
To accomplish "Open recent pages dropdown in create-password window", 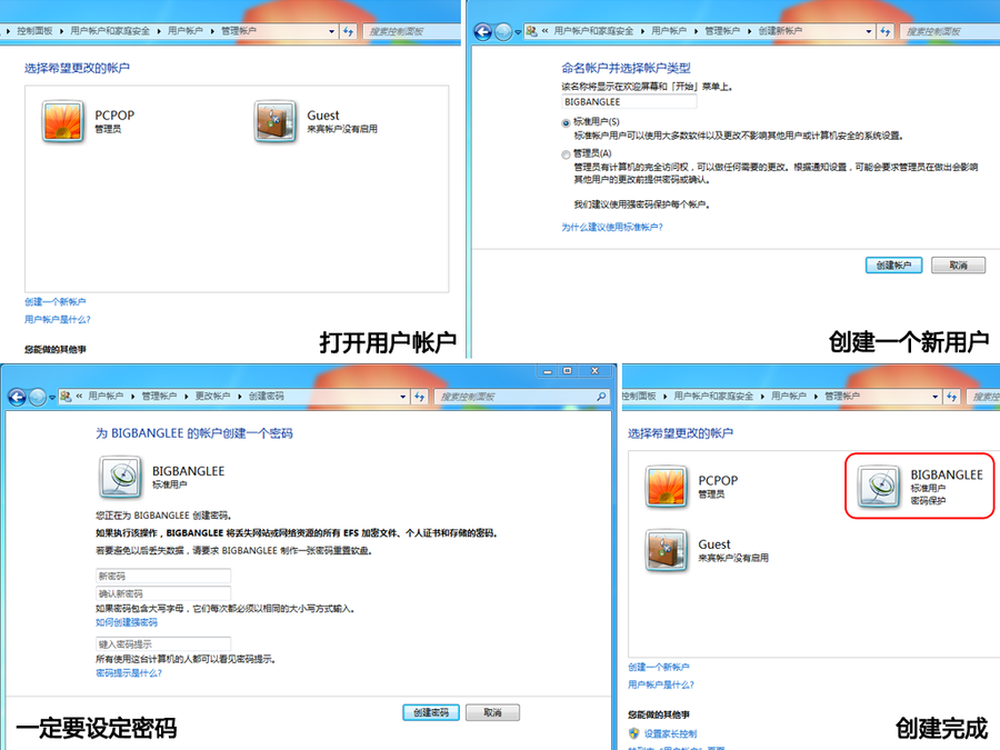I will tap(52, 398).
